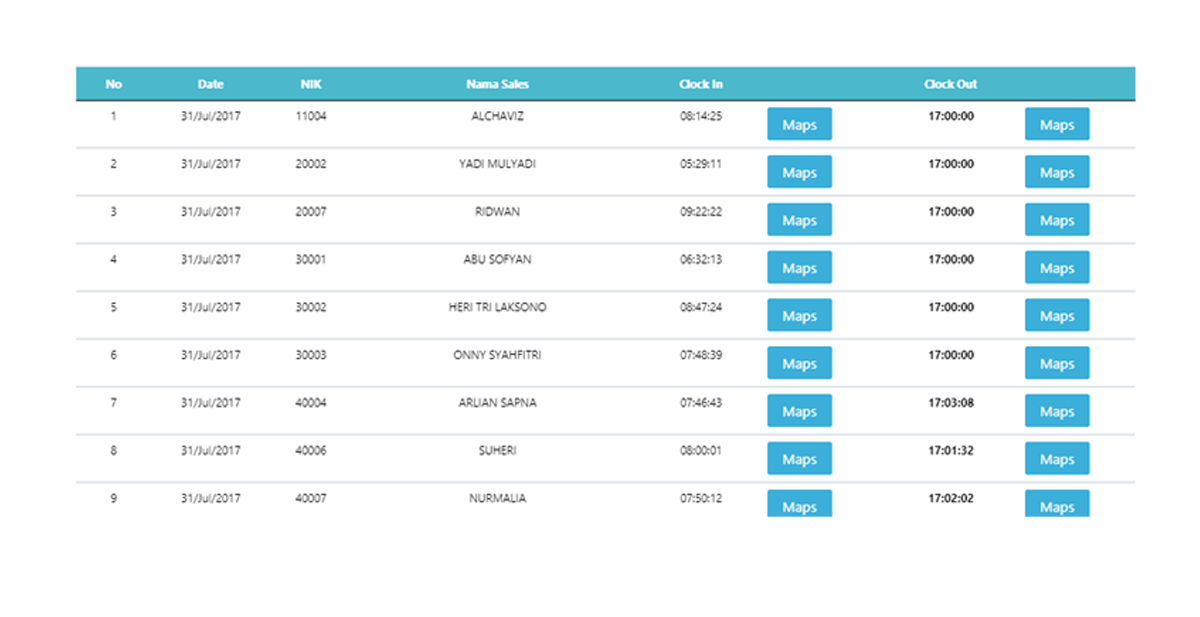Screen dimensions: 1200x617
Task: Open Clock Out Maps for RIDWAN
Action: [x=1056, y=221]
